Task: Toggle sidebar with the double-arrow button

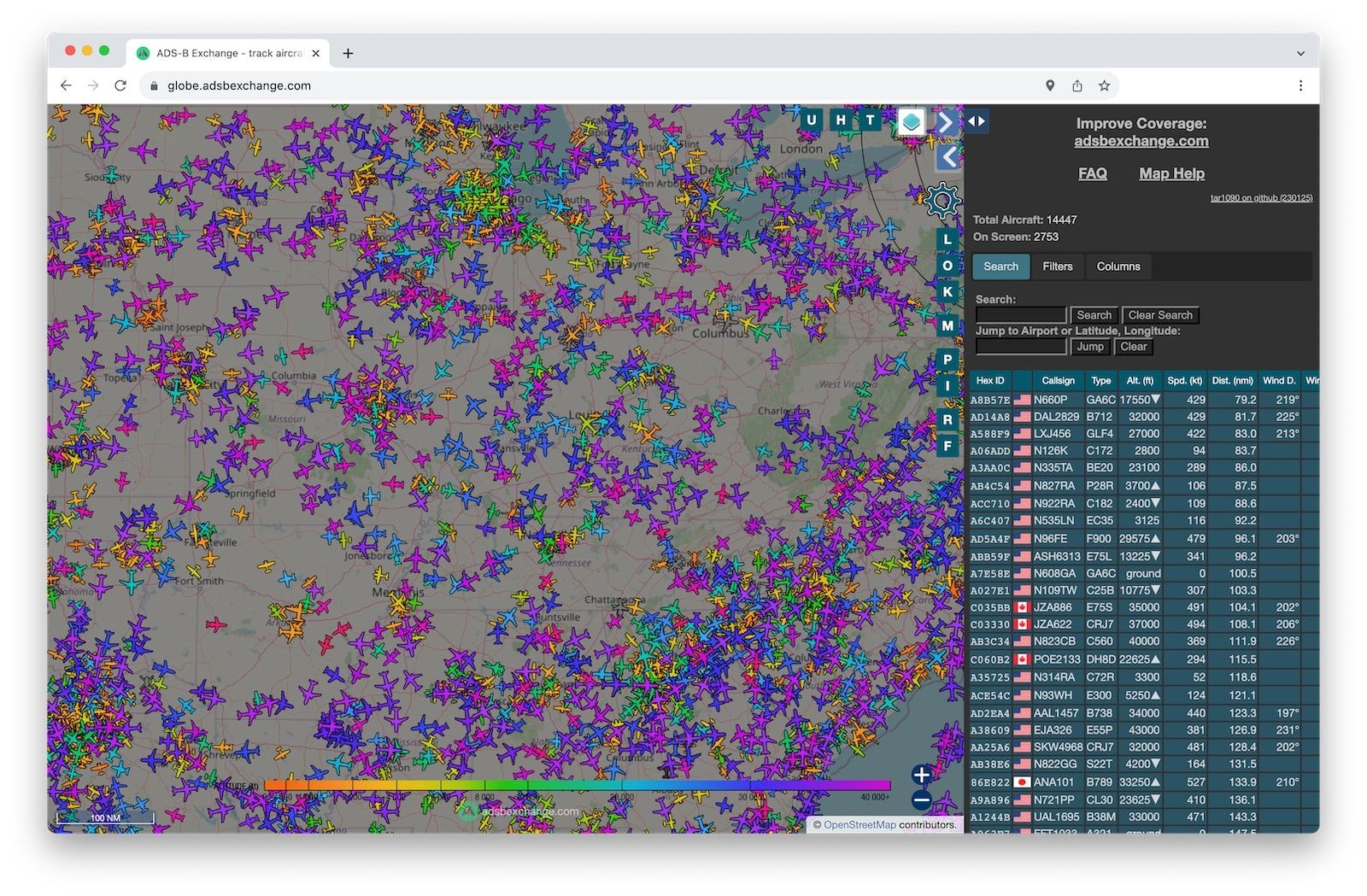Action: click(x=977, y=121)
